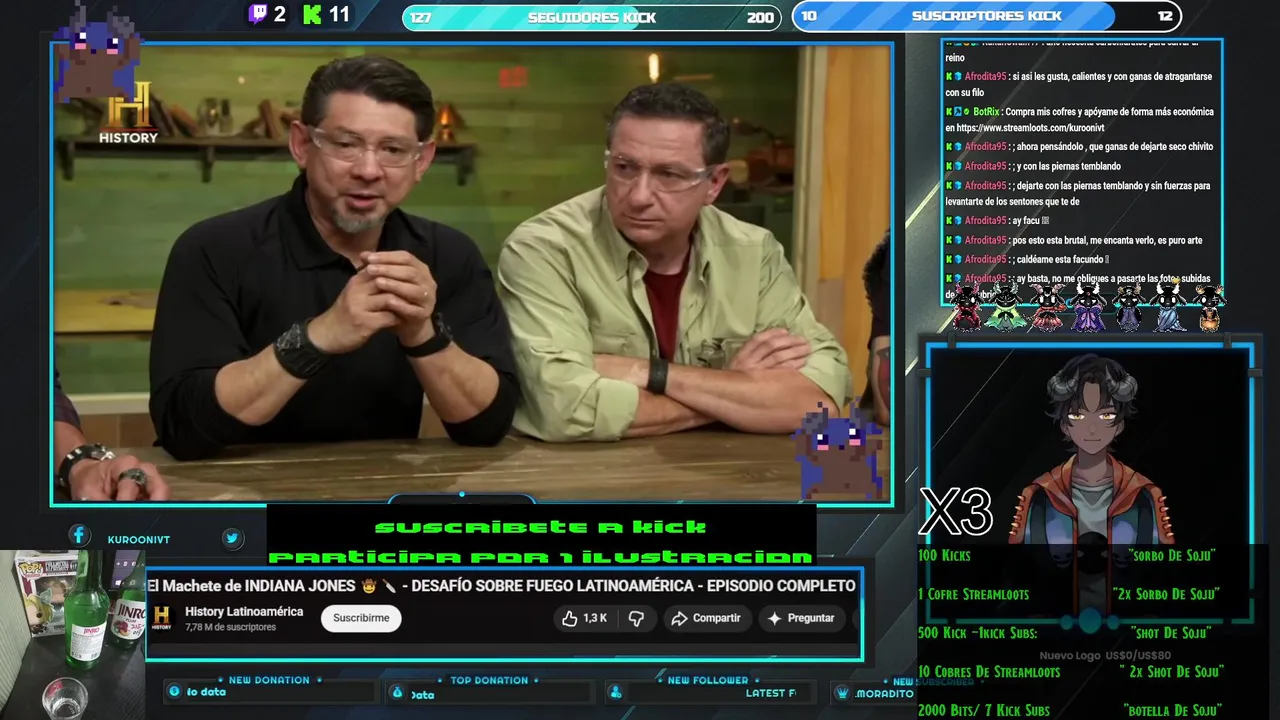This screenshot has width=1280, height=720.
Task: Click the 'X3' multiplier text
Action: click(x=955, y=513)
